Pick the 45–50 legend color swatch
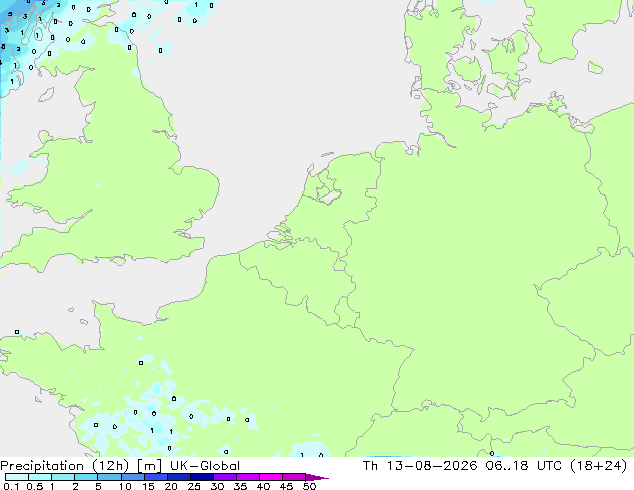Viewport: 634px width, 490px height. pos(294,477)
